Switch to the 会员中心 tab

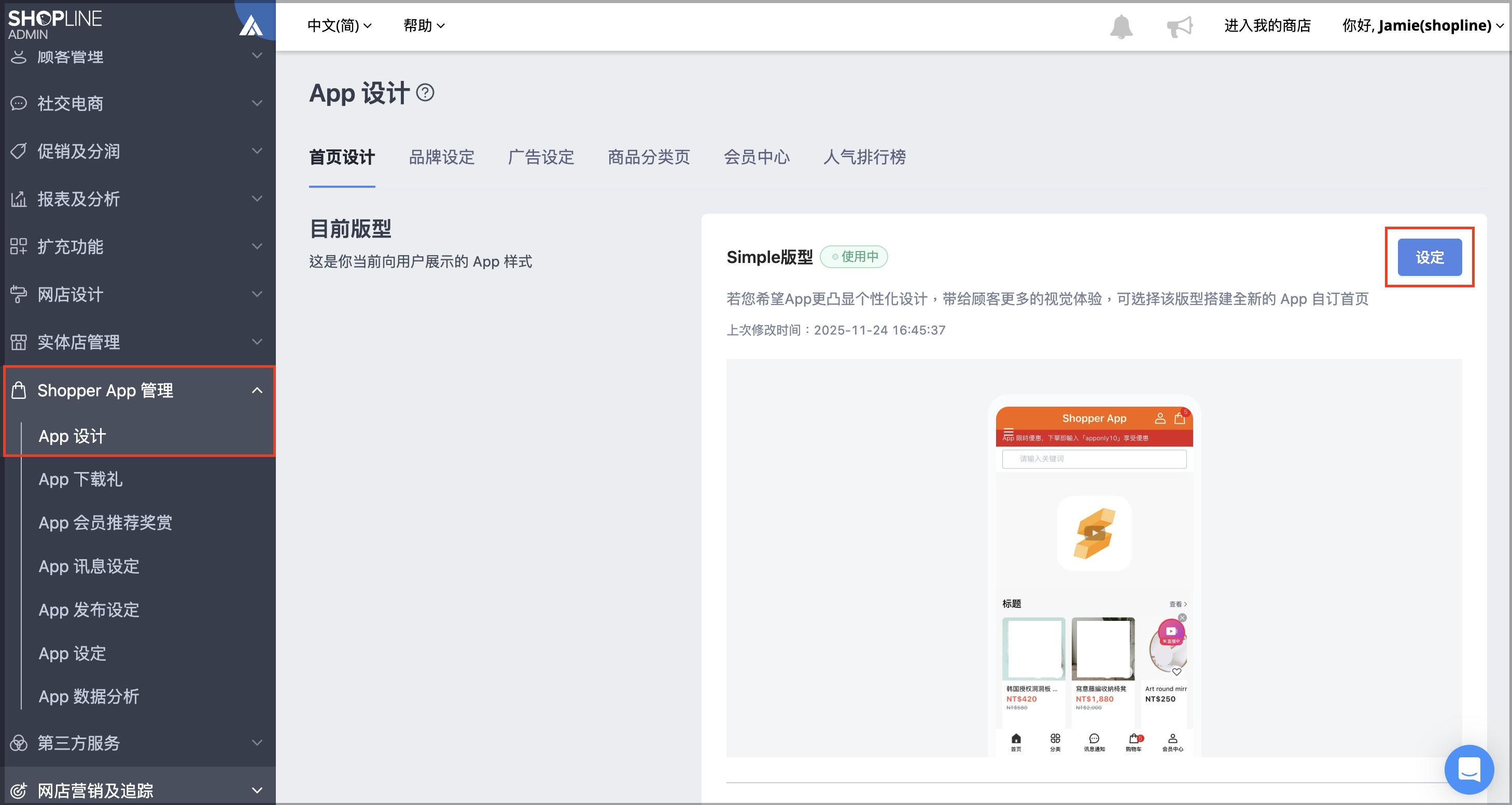click(757, 157)
